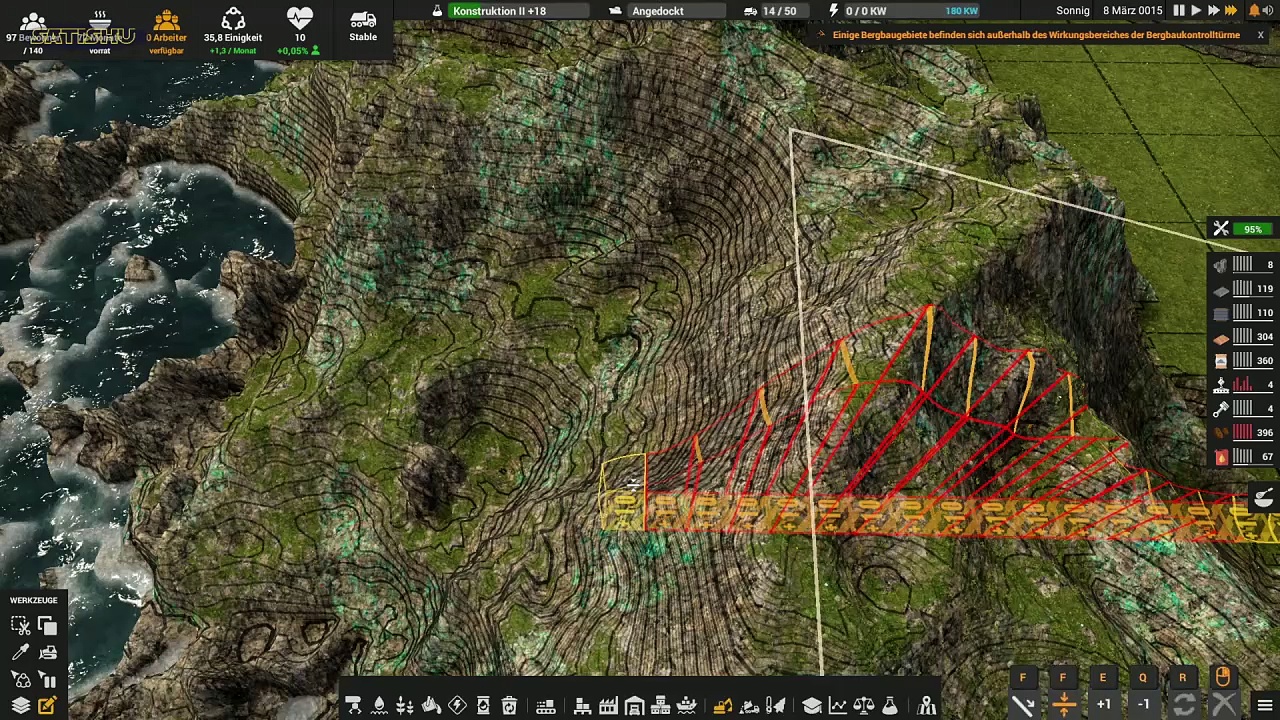Toggle the ramp slope direction button
The height and width of the screenshot is (720, 1280).
pyautogui.click(x=1023, y=704)
